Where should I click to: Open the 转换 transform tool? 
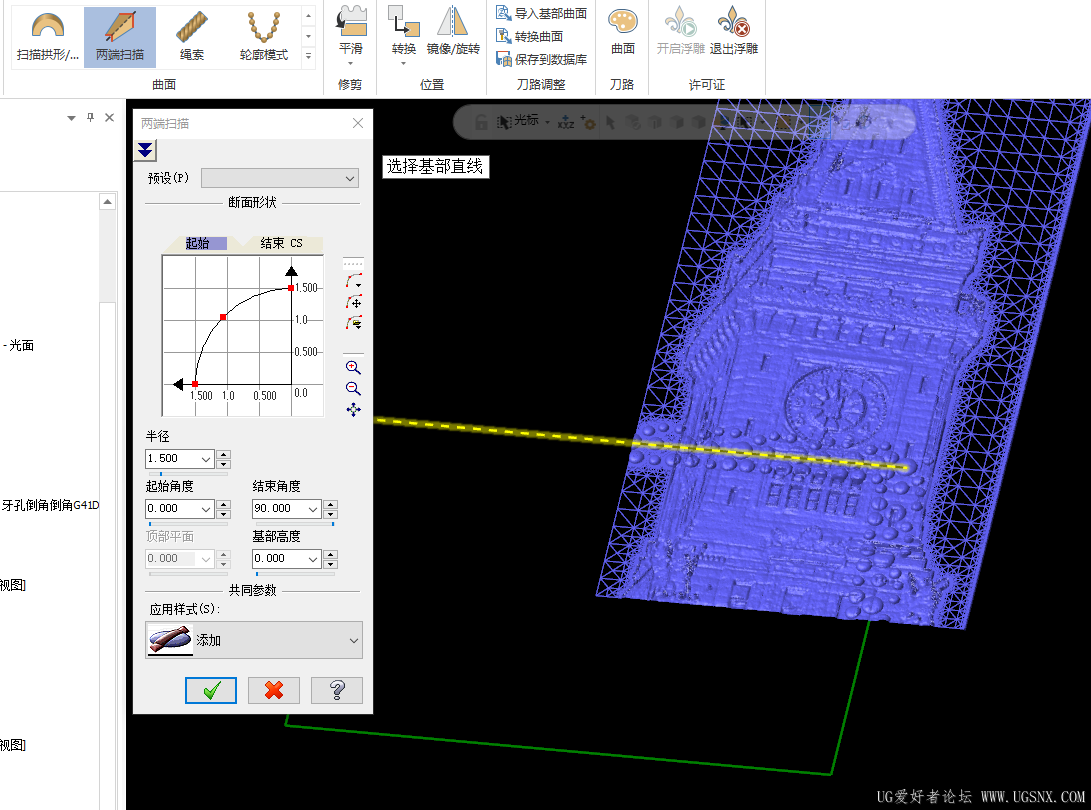[404, 35]
